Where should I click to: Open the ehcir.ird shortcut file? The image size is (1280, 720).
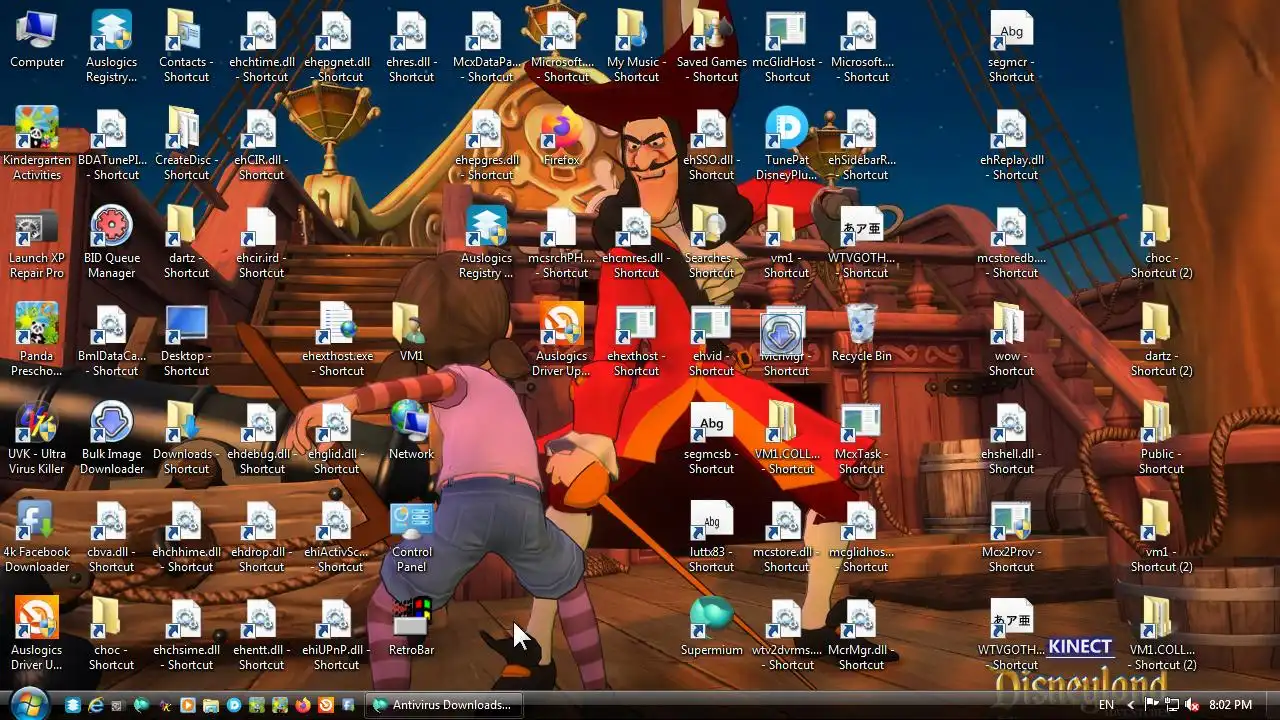(261, 243)
